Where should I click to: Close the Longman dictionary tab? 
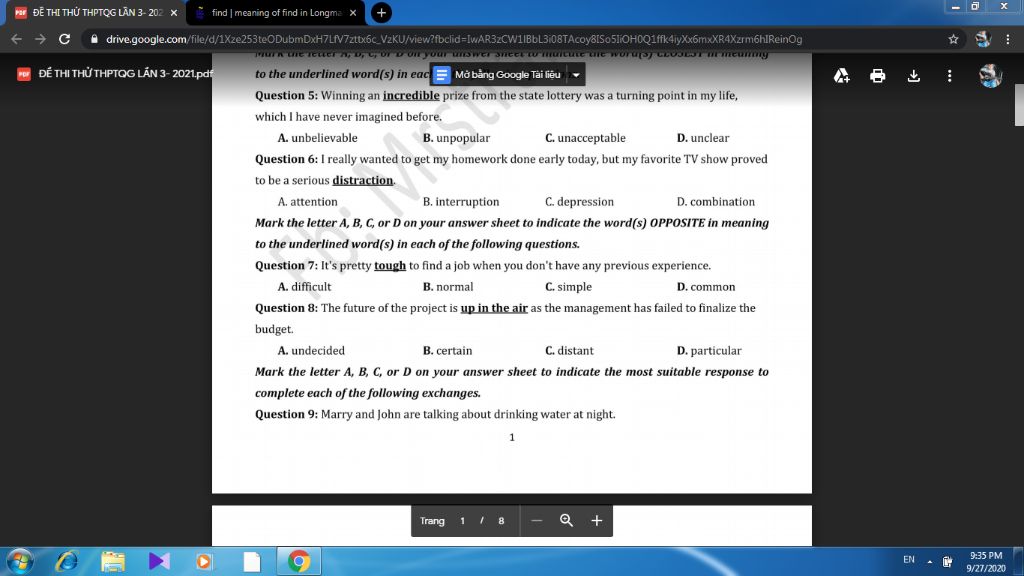(353, 12)
